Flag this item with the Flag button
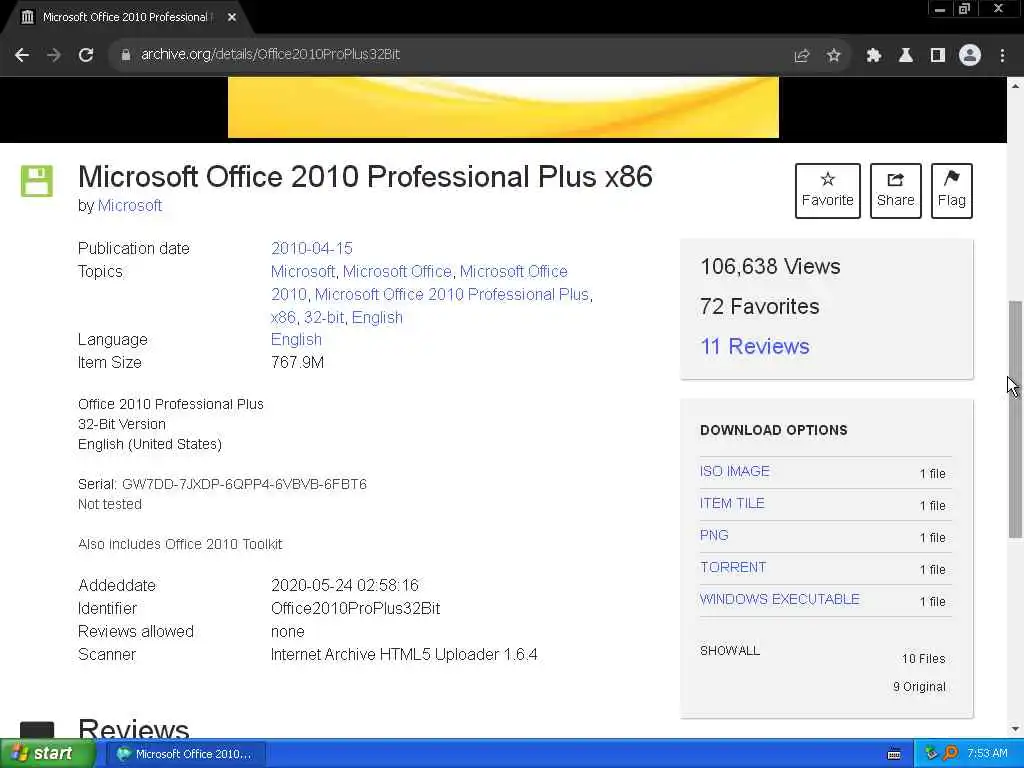 tap(952, 191)
